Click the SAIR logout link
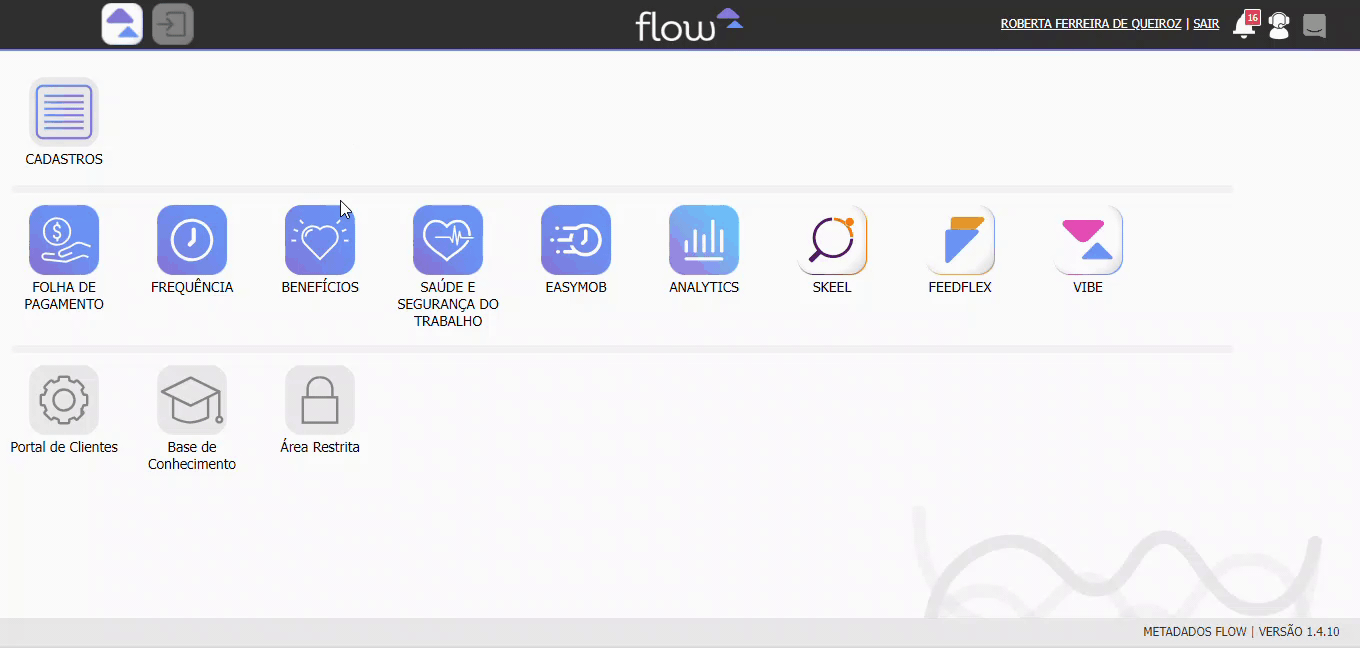This screenshot has height=648, width=1360. [1206, 24]
